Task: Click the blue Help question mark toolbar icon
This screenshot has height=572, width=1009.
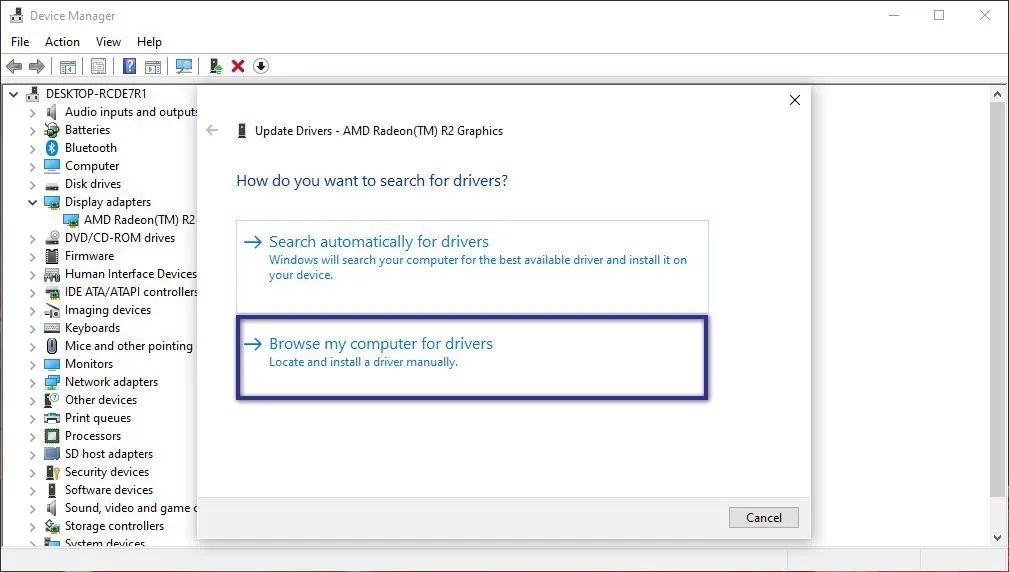Action: coord(129,66)
